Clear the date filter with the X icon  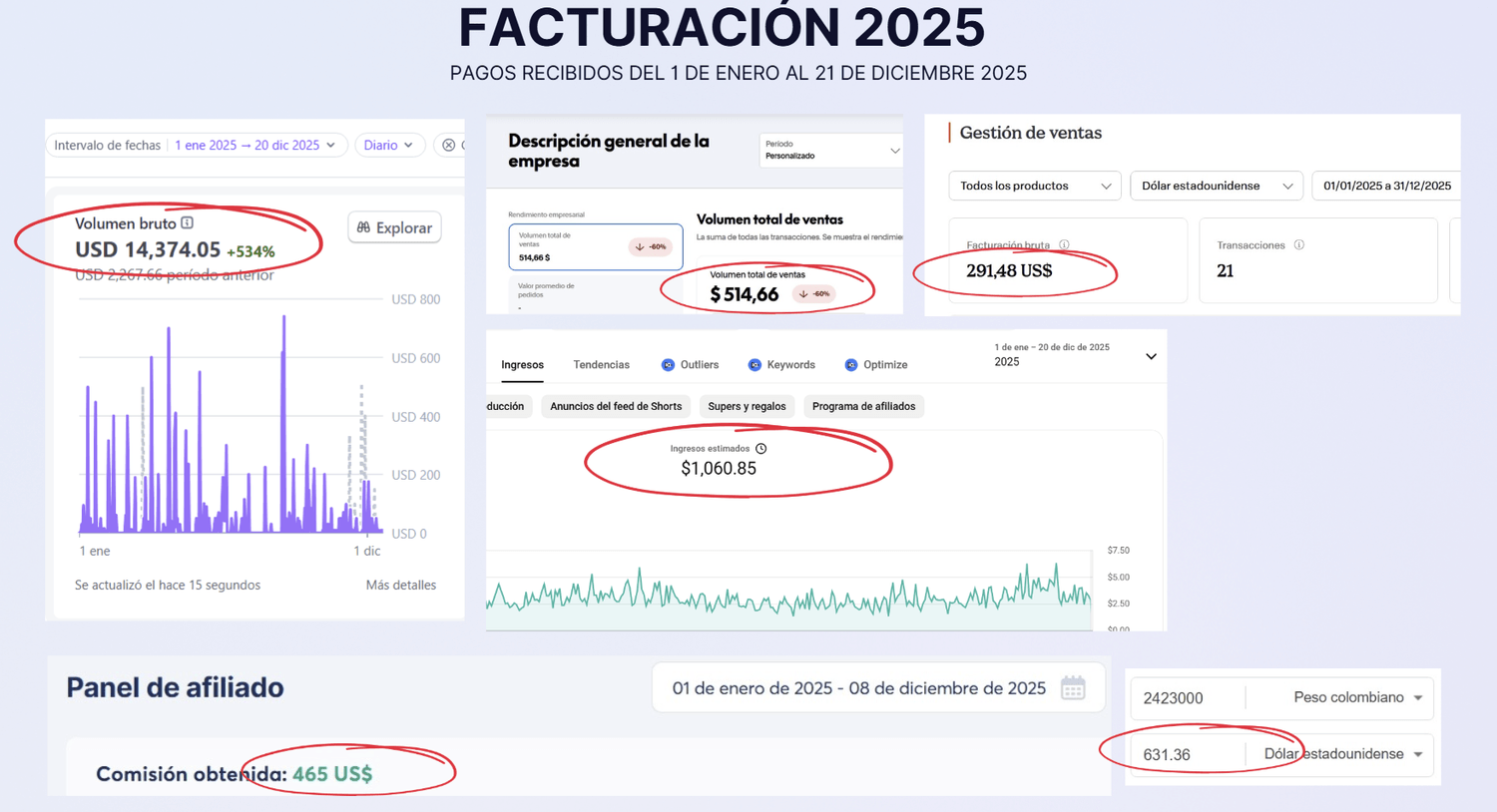449,146
